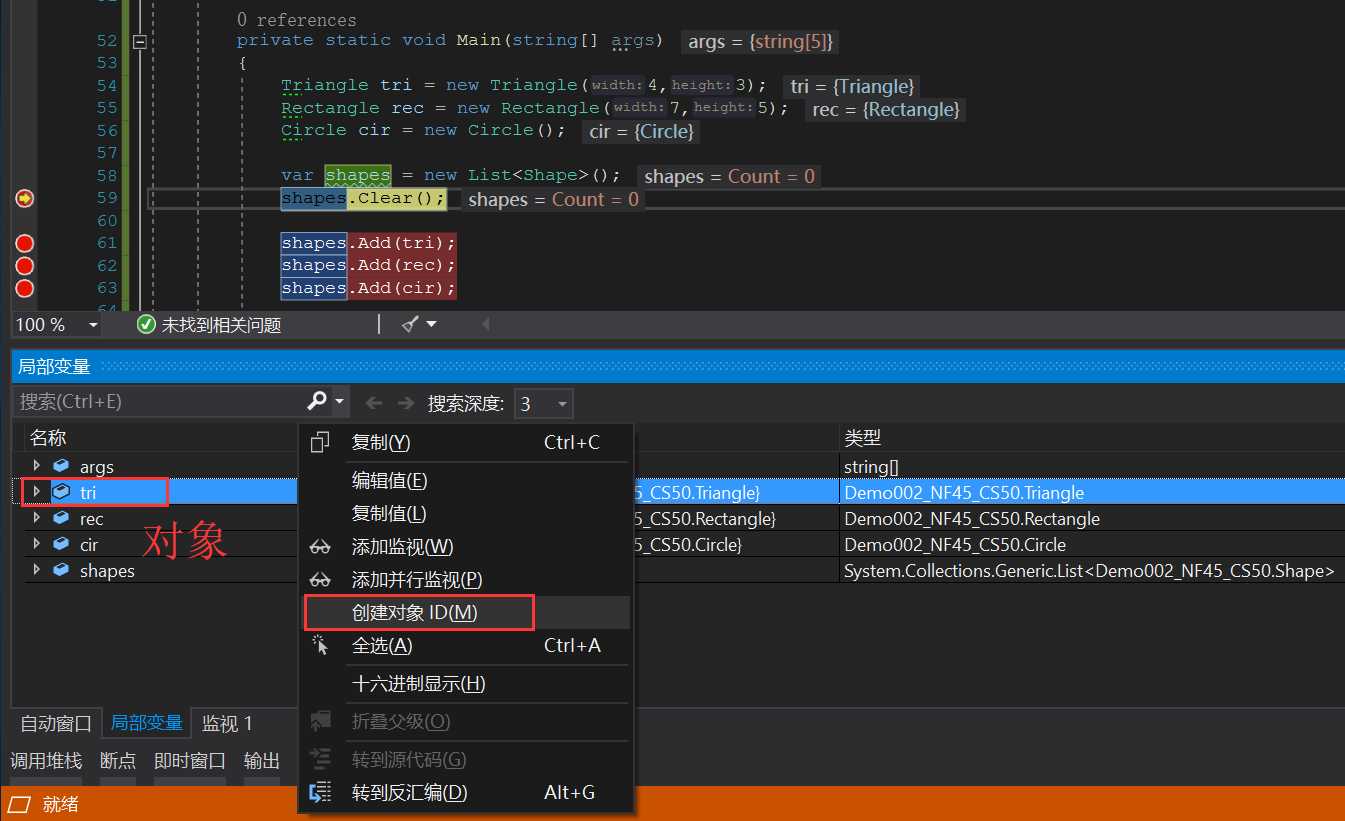
Task: Choose 复制(Y) from the context menu
Action: tap(466, 442)
